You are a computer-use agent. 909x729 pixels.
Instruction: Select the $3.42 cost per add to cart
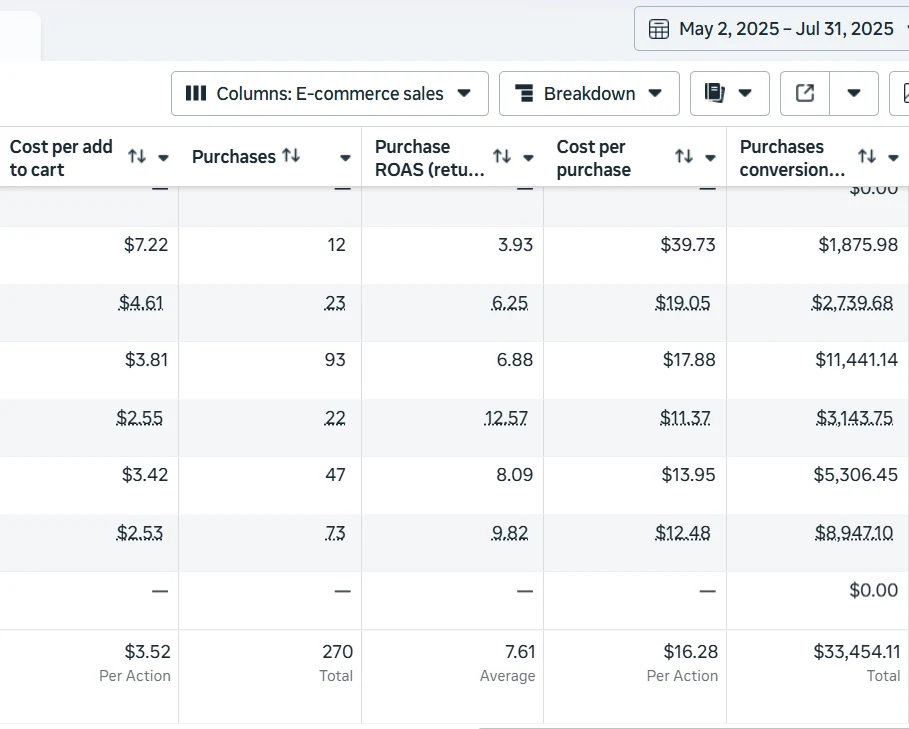tap(145, 475)
